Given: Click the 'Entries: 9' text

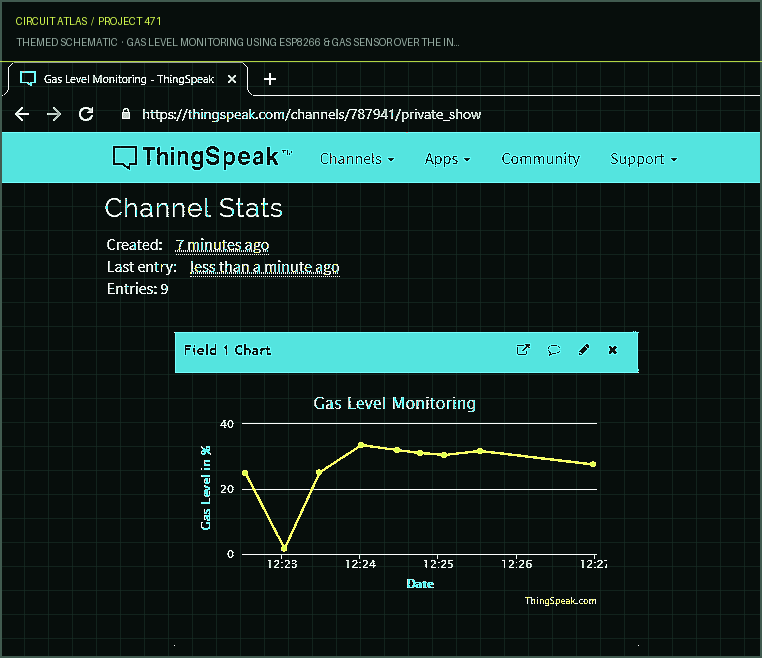Looking at the screenshot, I should [138, 289].
